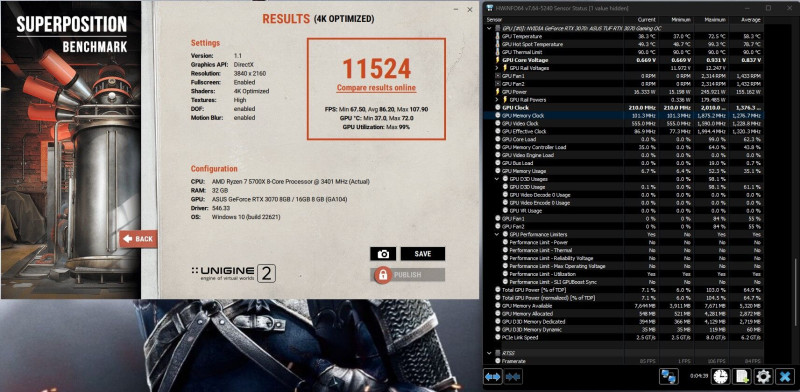Select the Performance Limit - Utilization row
Screen dimensions: 800x392
[x=623, y=274]
